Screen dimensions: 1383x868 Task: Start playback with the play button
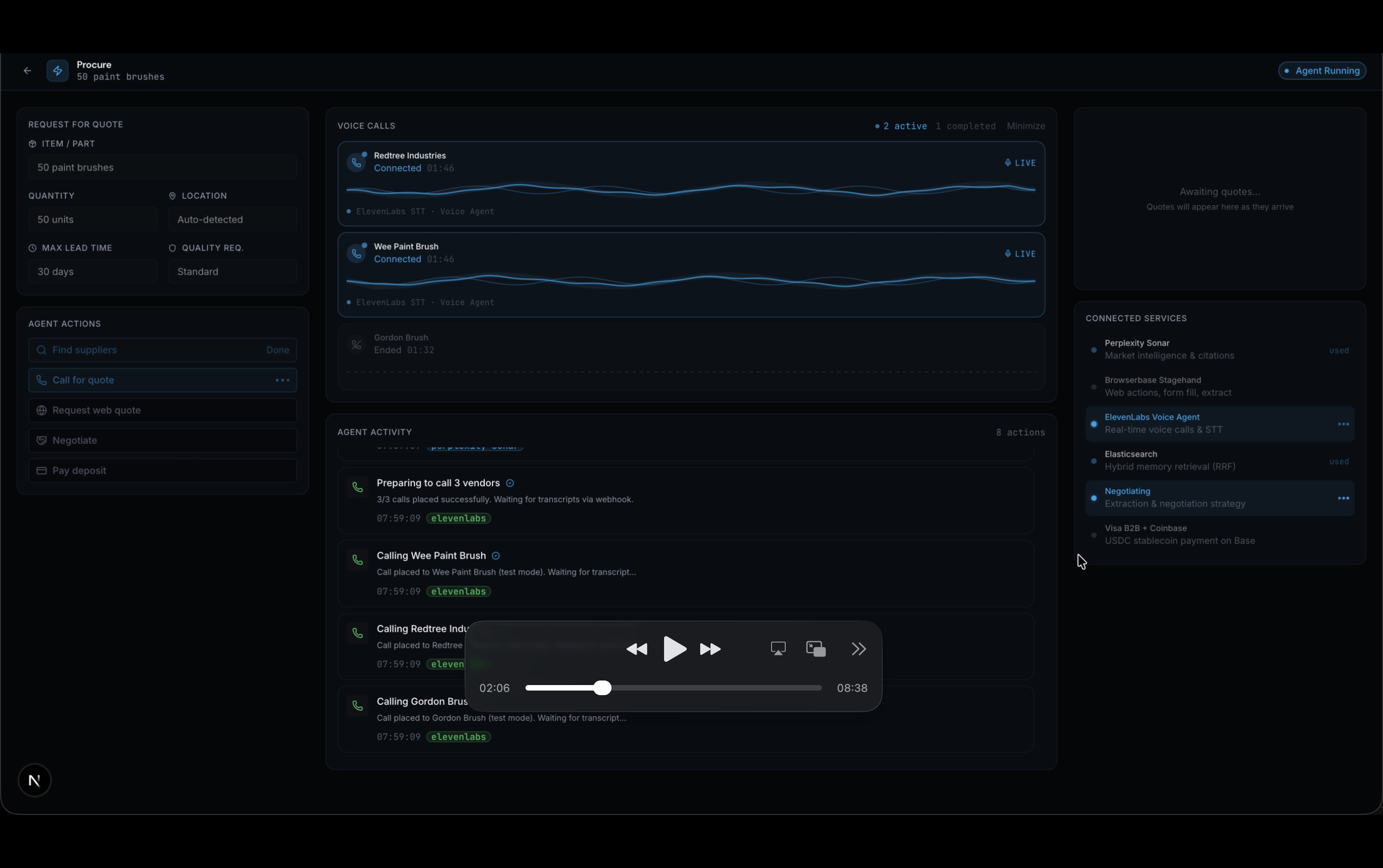point(674,648)
